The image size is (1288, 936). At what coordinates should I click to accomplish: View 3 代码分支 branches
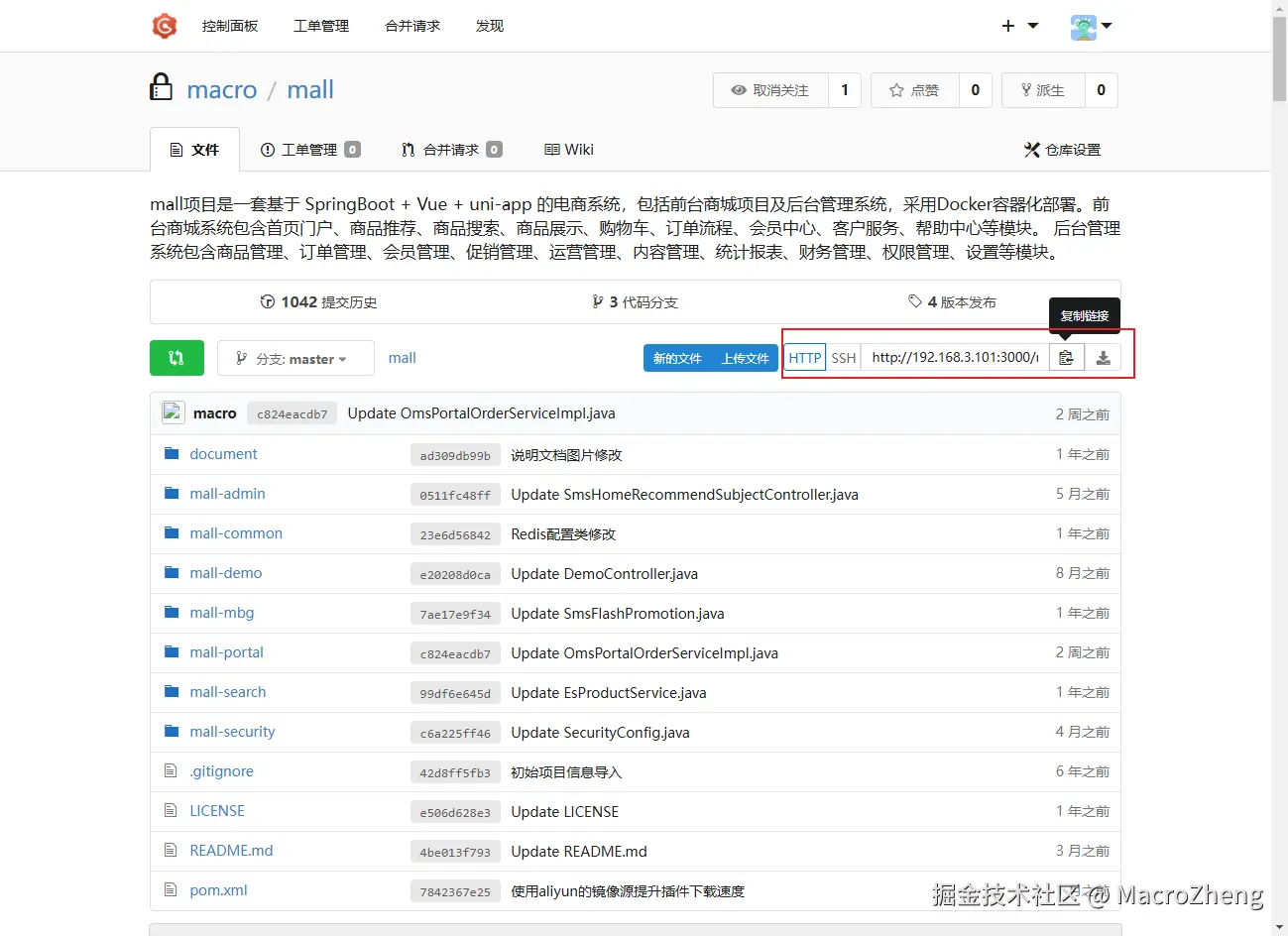(635, 302)
